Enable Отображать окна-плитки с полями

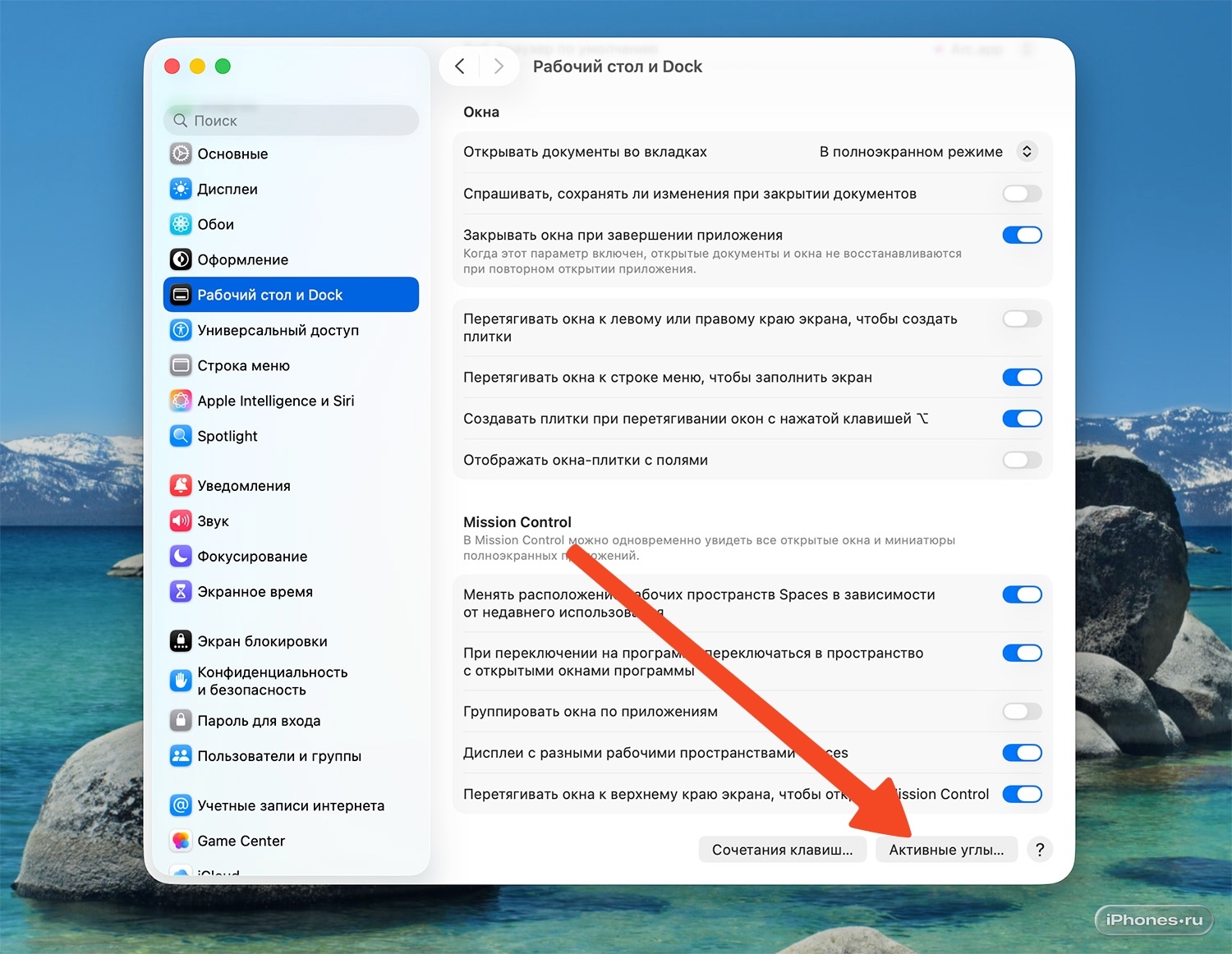pyautogui.click(x=1022, y=460)
